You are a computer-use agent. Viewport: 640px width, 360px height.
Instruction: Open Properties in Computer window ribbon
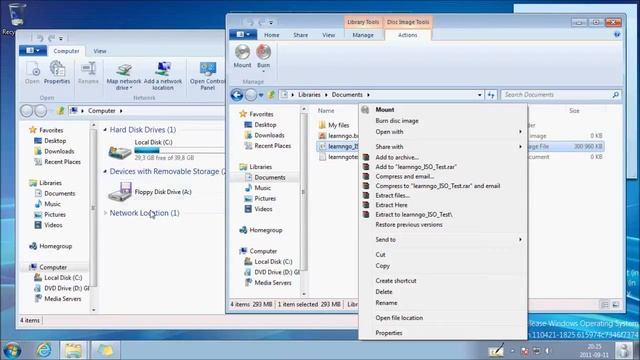[57, 73]
